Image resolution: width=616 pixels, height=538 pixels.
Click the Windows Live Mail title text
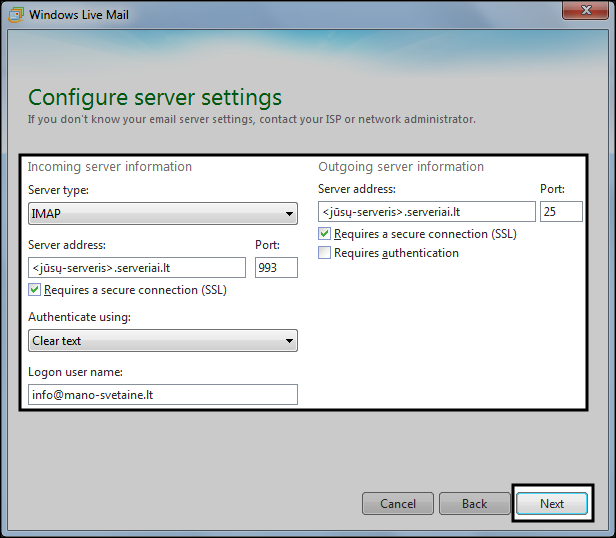click(78, 15)
